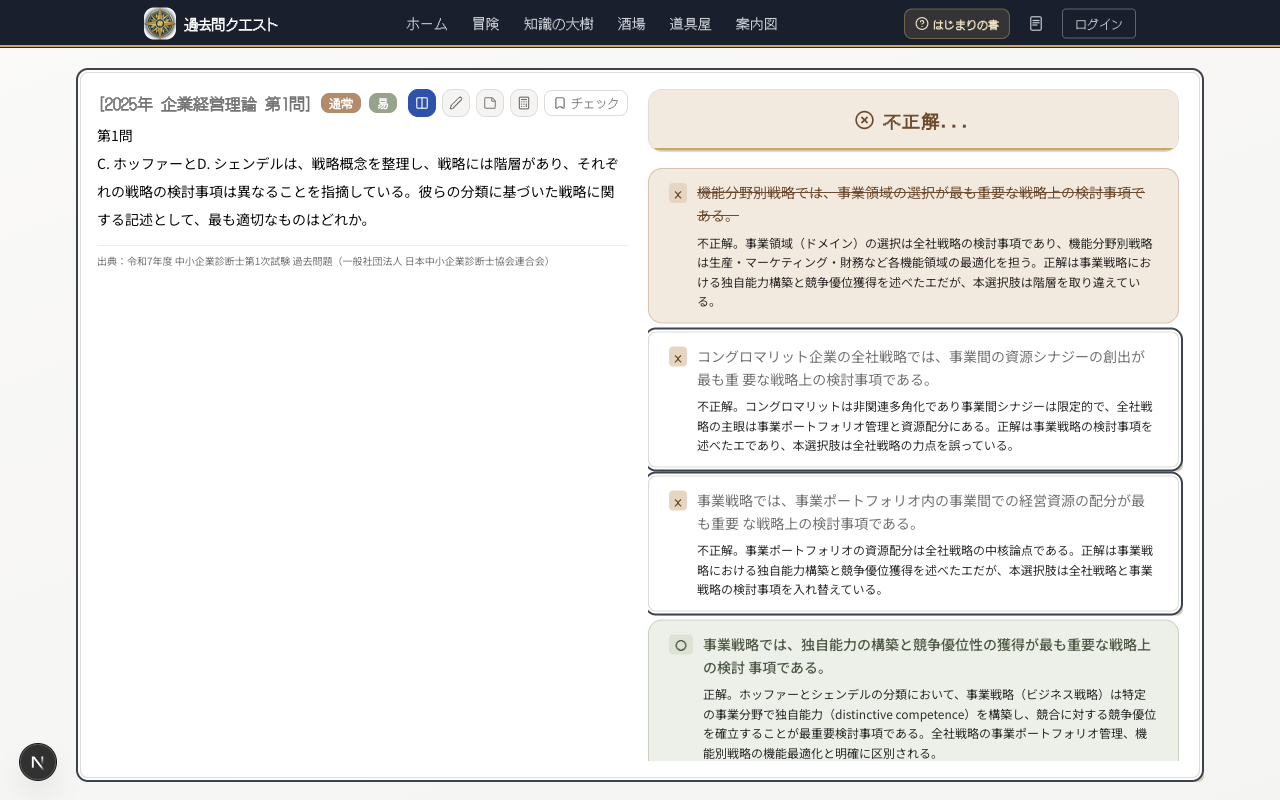Select the 独自能力の構築 correct answer card

(913, 692)
